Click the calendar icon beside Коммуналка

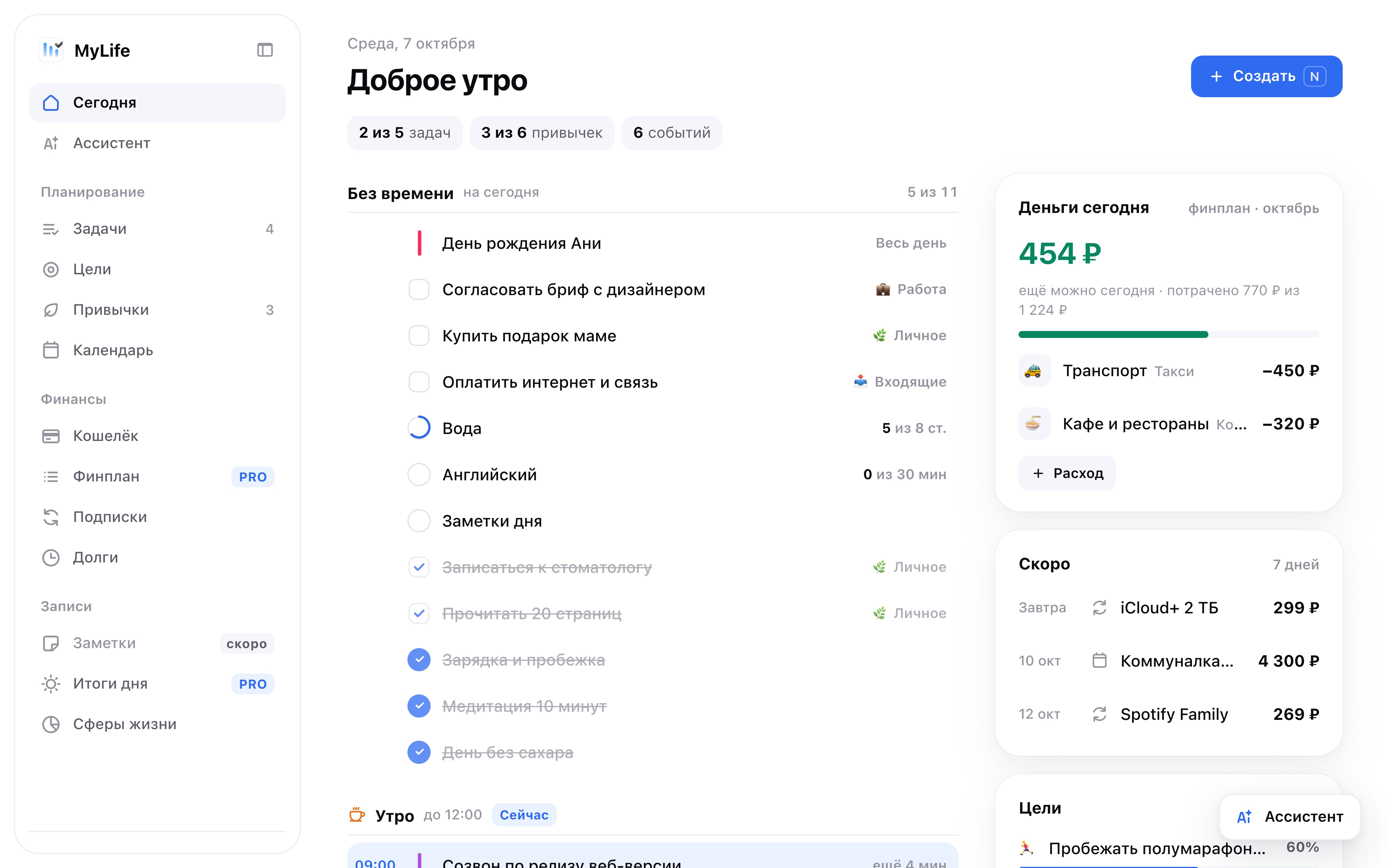click(x=1099, y=661)
